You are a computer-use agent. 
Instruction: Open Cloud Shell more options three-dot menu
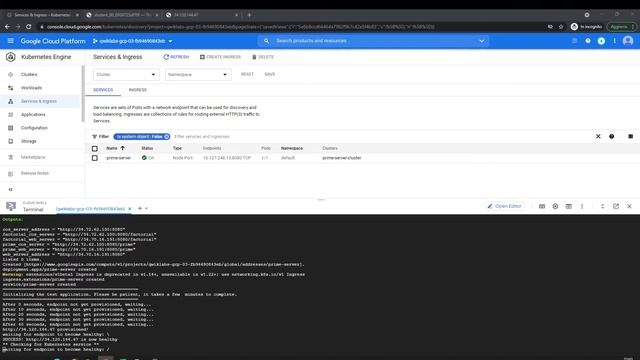(582, 207)
